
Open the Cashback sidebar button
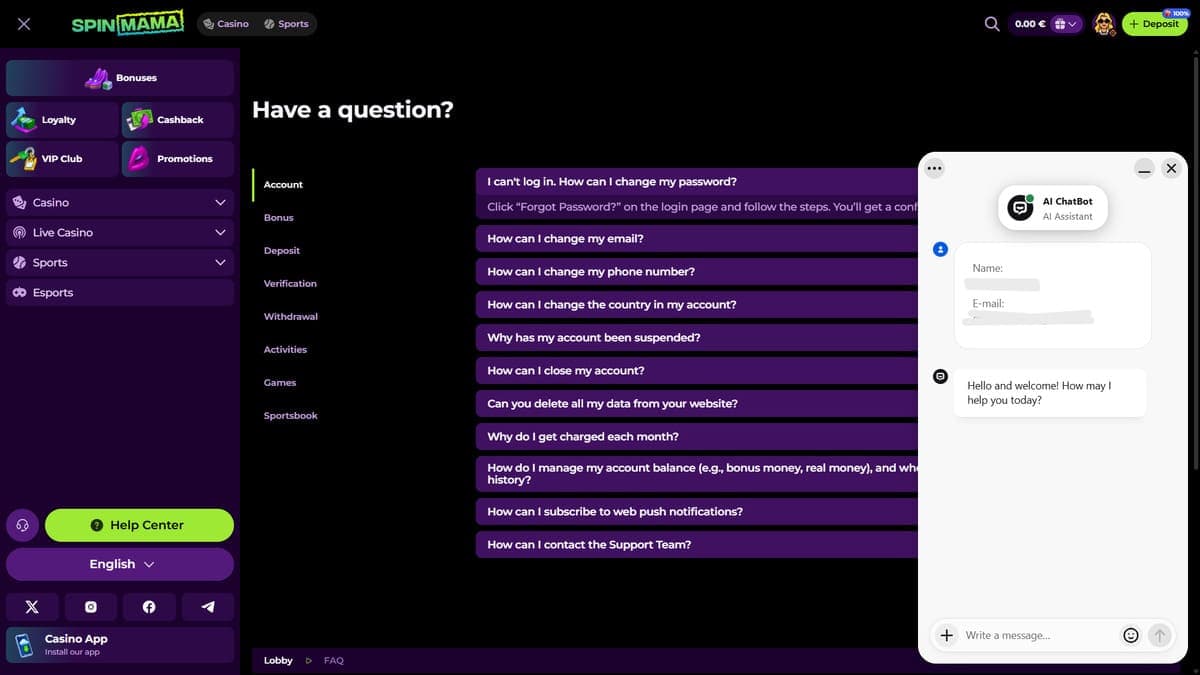(x=178, y=120)
